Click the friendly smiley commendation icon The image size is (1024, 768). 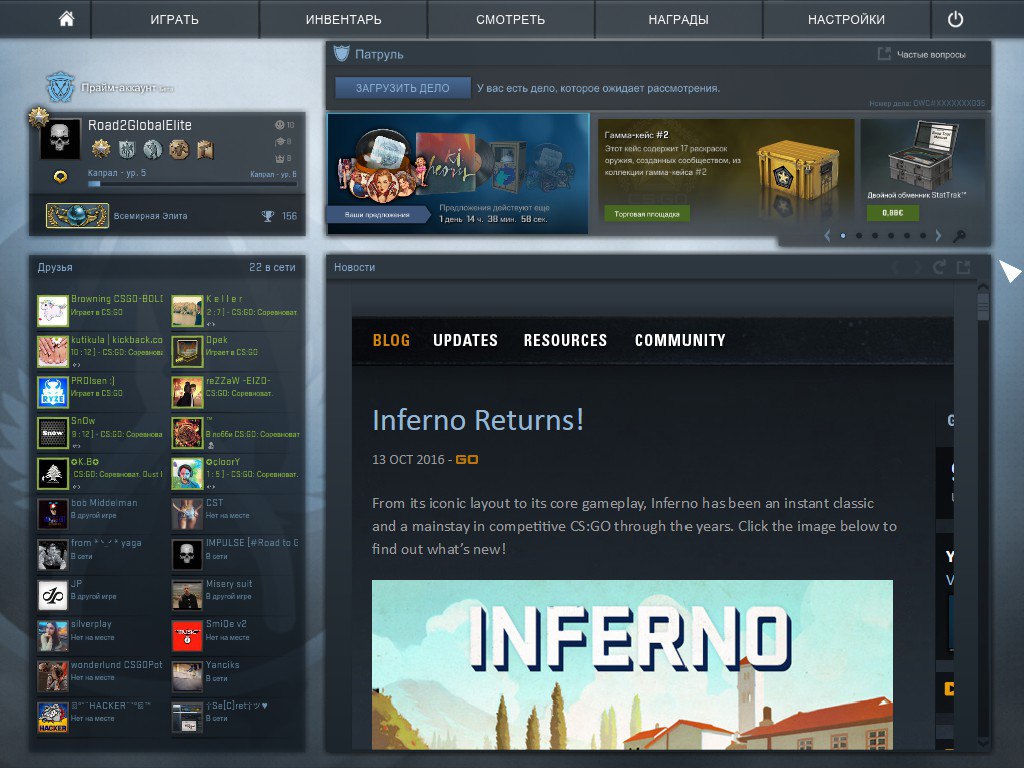click(x=280, y=125)
